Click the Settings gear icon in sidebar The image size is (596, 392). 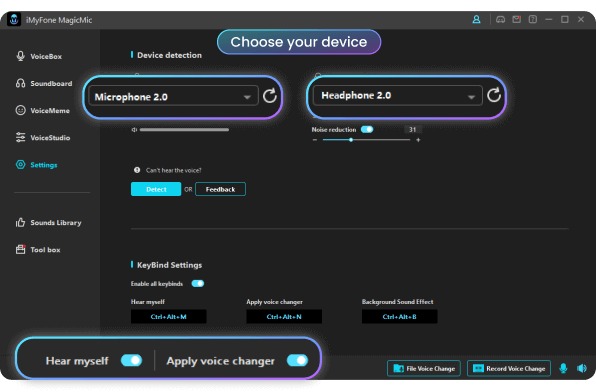(x=21, y=165)
